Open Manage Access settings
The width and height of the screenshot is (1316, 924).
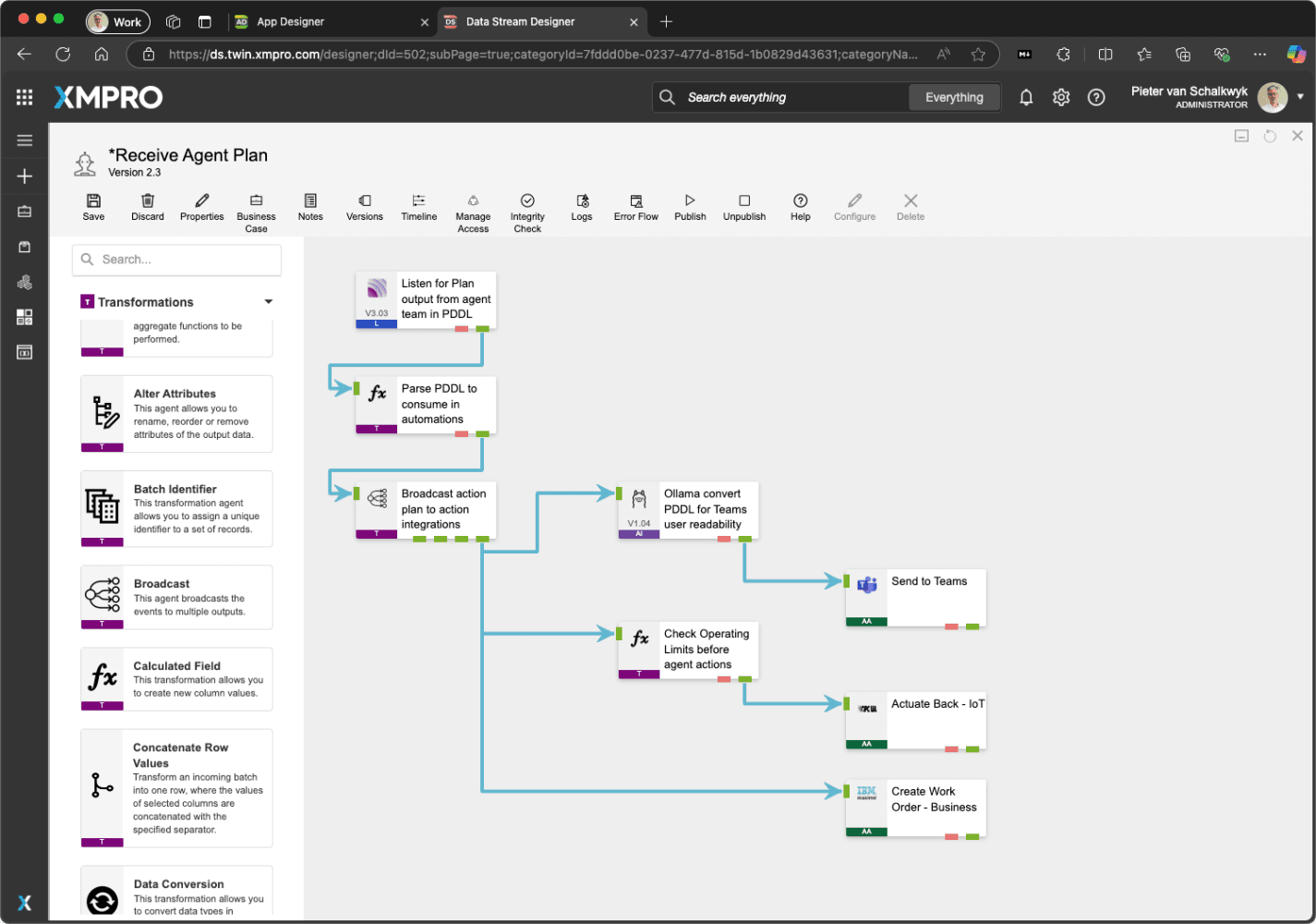click(x=473, y=213)
